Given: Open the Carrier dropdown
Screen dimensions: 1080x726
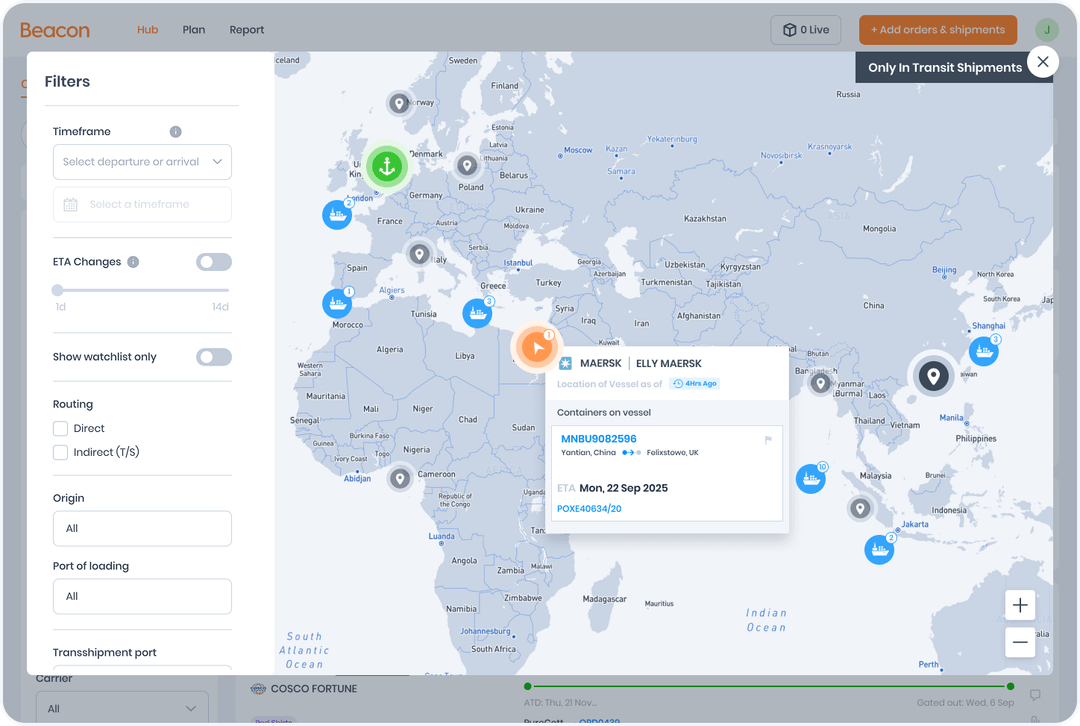Looking at the screenshot, I should (122, 707).
